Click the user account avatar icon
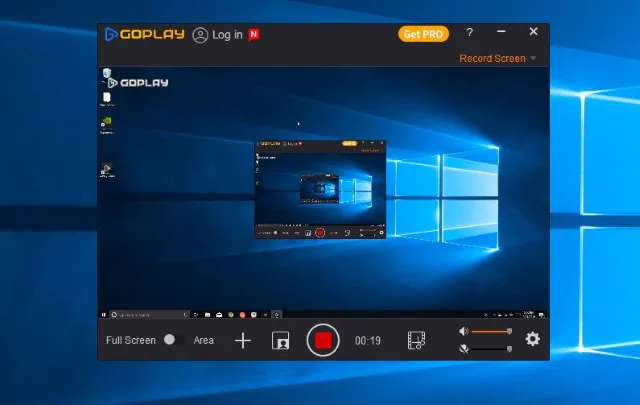 200,35
